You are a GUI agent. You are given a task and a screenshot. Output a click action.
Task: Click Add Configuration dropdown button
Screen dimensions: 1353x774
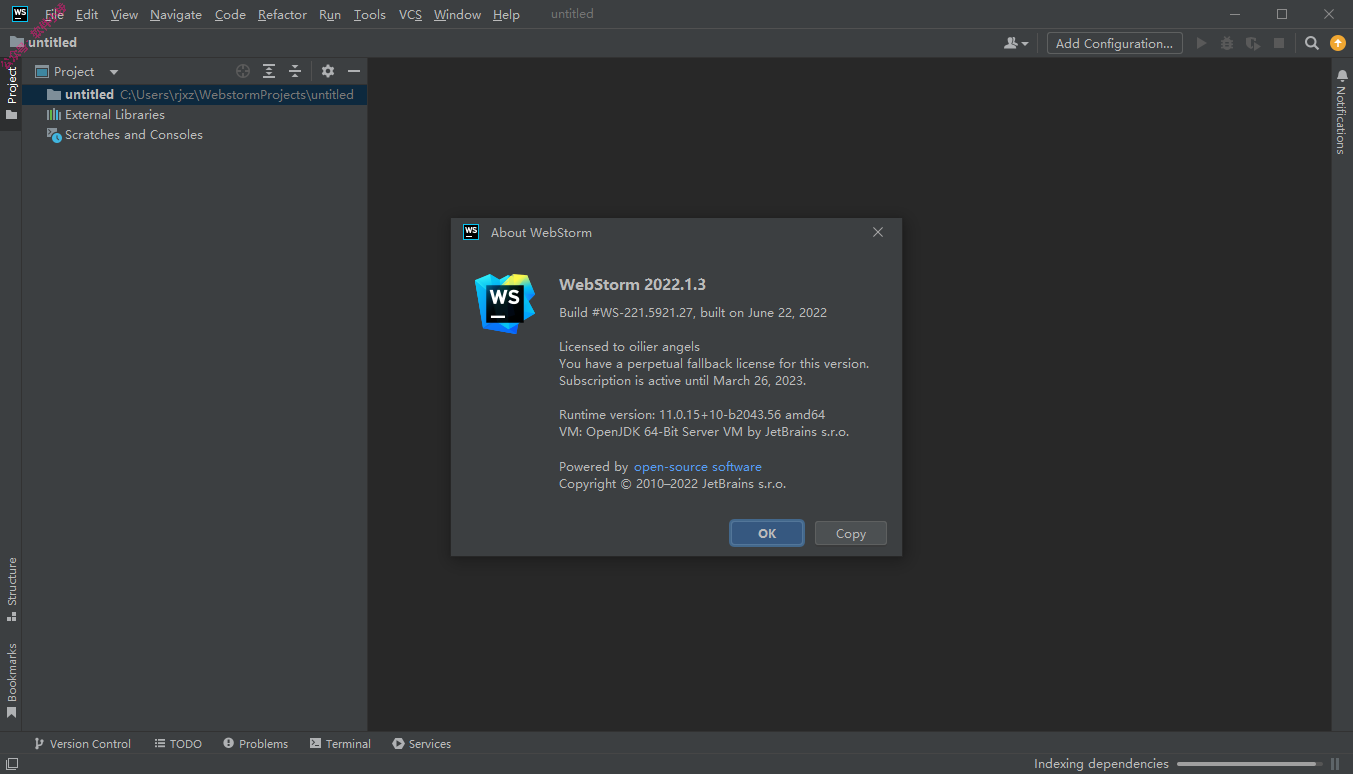1115,43
